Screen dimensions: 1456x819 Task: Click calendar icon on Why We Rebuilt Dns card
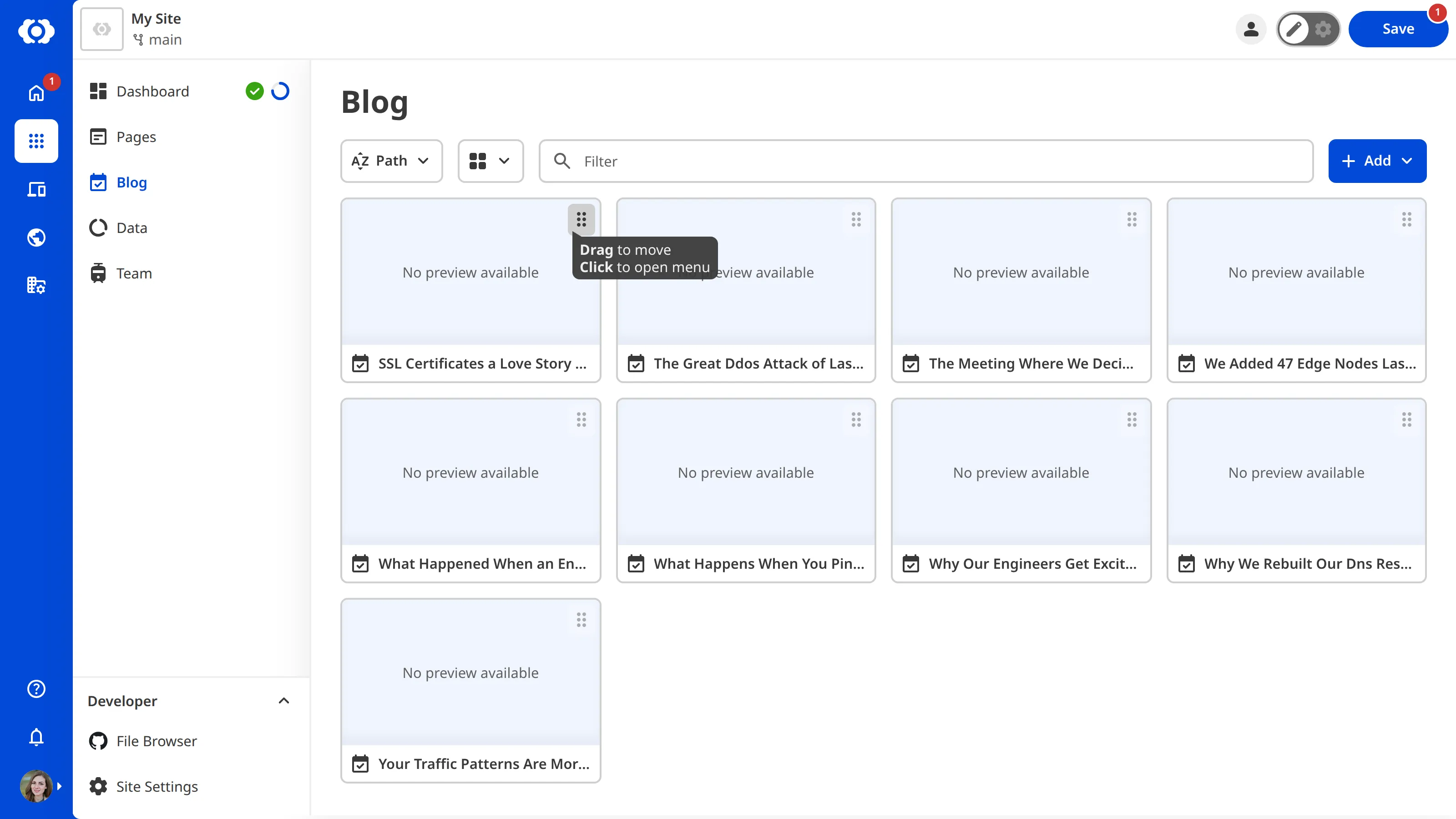click(1186, 564)
